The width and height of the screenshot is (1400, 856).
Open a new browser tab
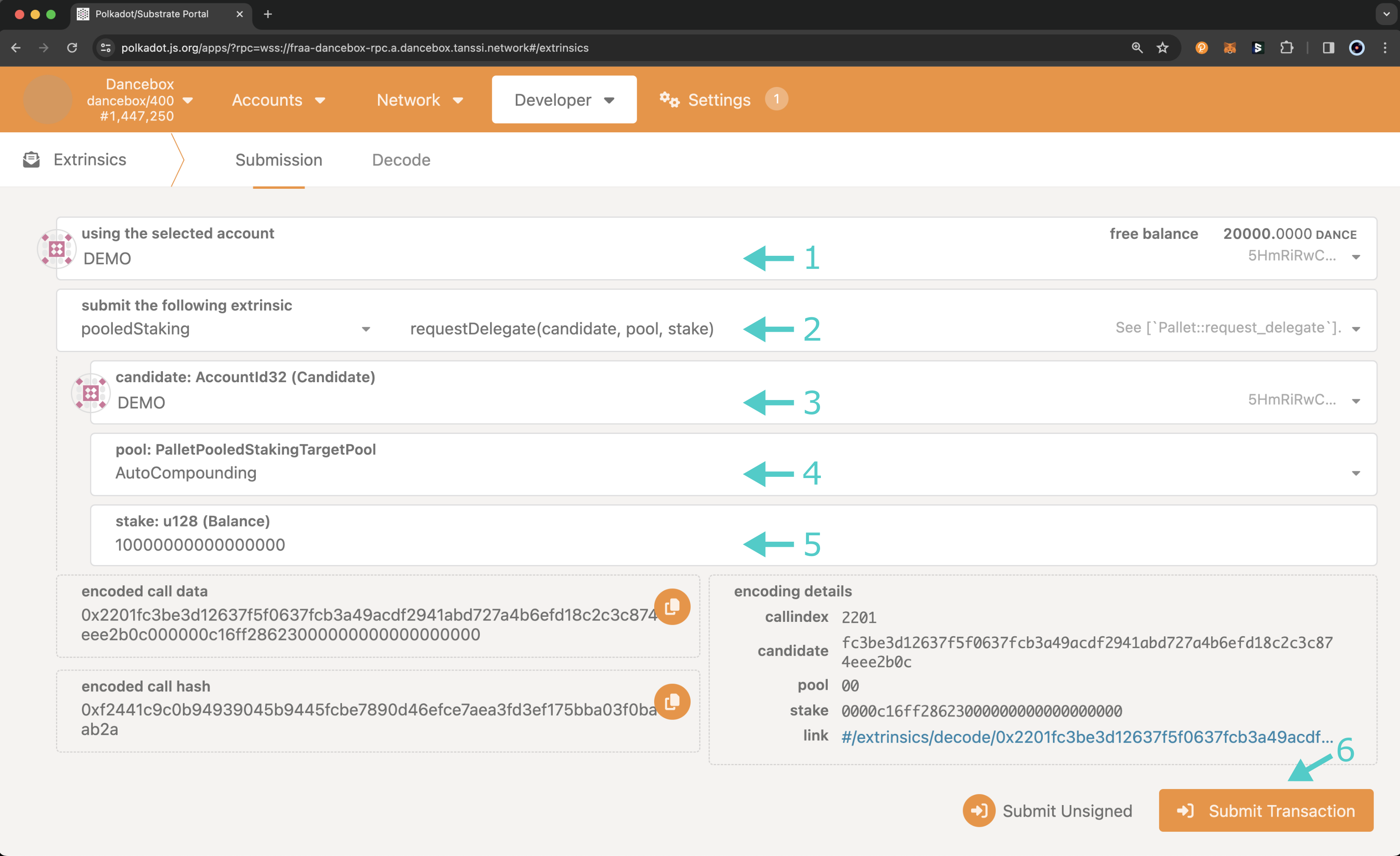coord(268,14)
